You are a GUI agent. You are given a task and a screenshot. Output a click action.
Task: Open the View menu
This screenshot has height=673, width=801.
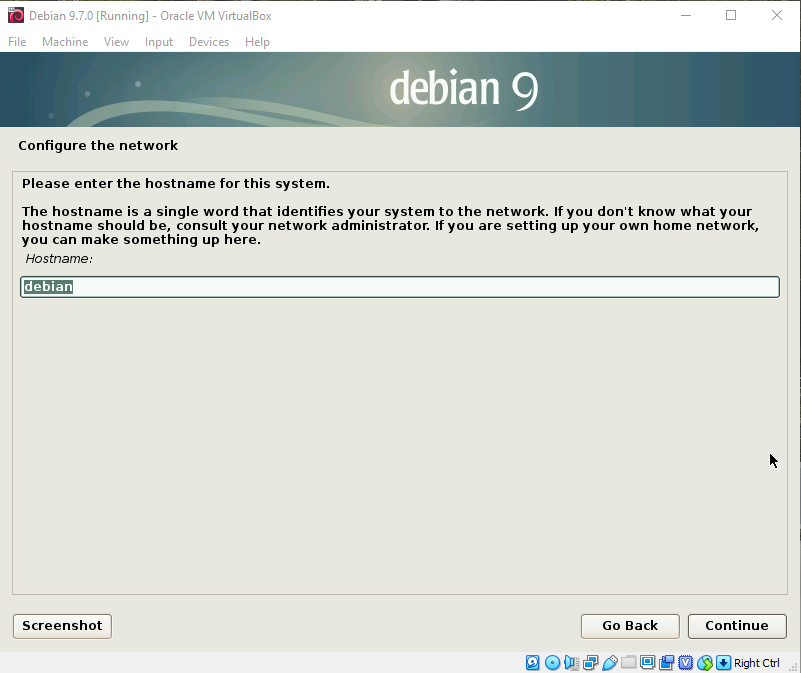pos(116,42)
